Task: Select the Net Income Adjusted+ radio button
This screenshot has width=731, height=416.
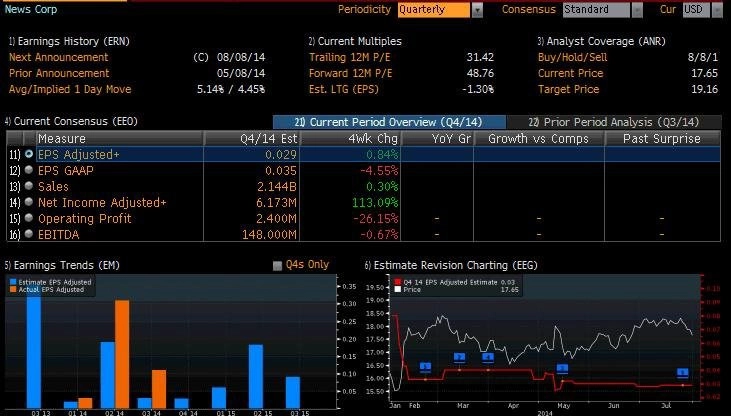Action: pos(29,201)
